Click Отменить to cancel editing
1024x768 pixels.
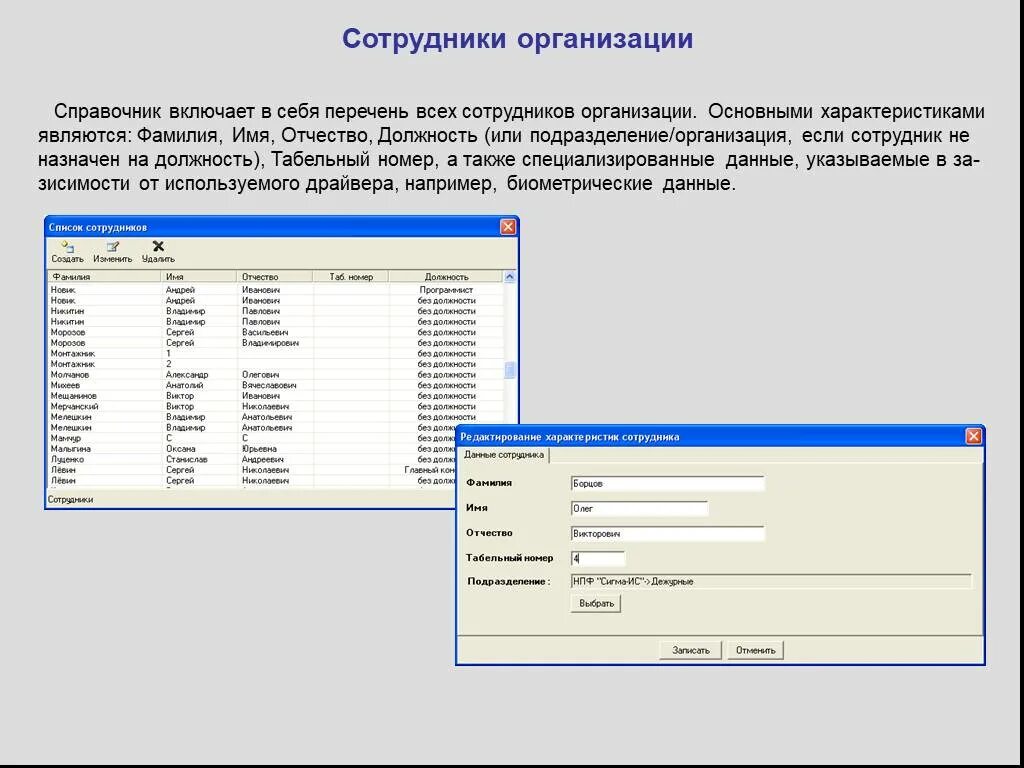pyautogui.click(x=755, y=649)
